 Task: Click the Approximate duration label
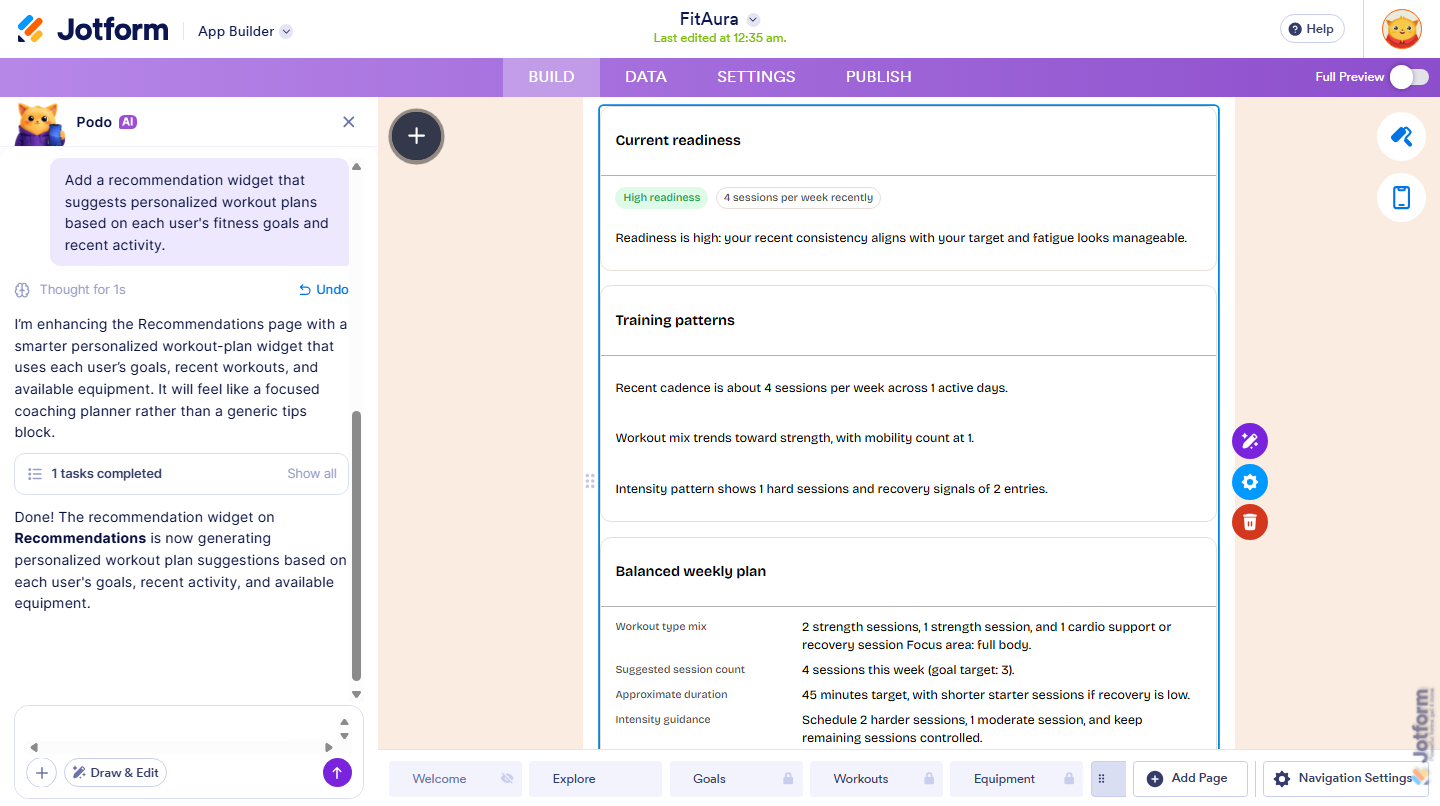[x=671, y=695]
